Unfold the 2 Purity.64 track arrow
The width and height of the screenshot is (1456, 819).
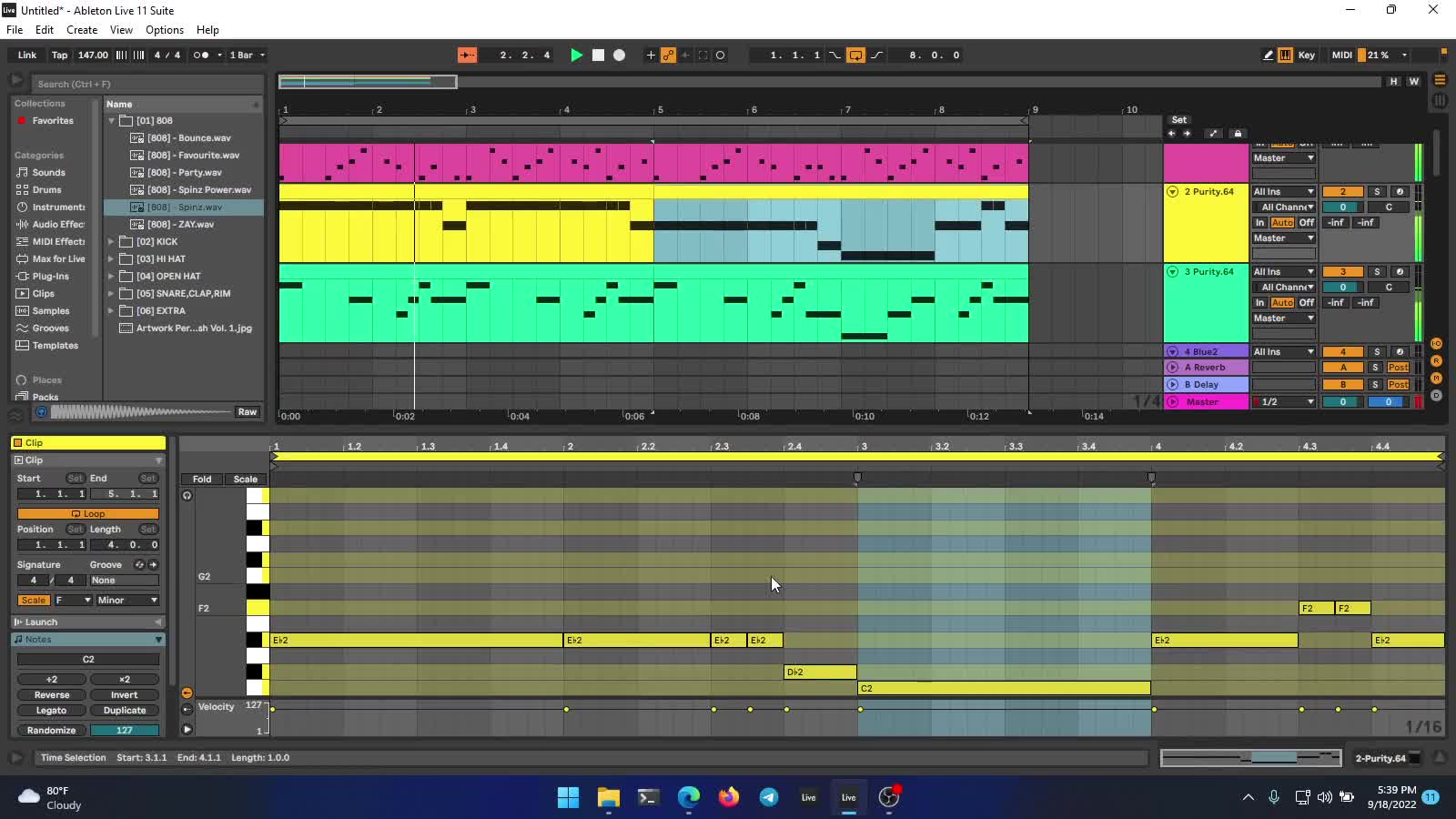(x=1172, y=191)
